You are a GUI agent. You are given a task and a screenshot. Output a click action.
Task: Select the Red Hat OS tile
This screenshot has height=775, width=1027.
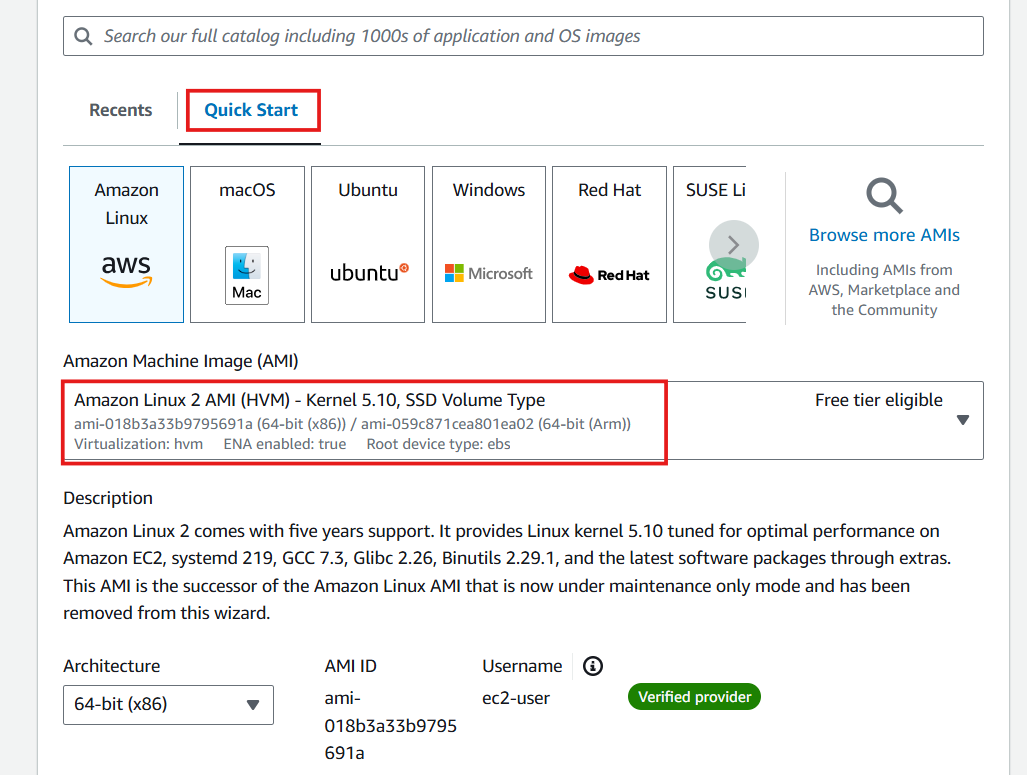tap(609, 244)
